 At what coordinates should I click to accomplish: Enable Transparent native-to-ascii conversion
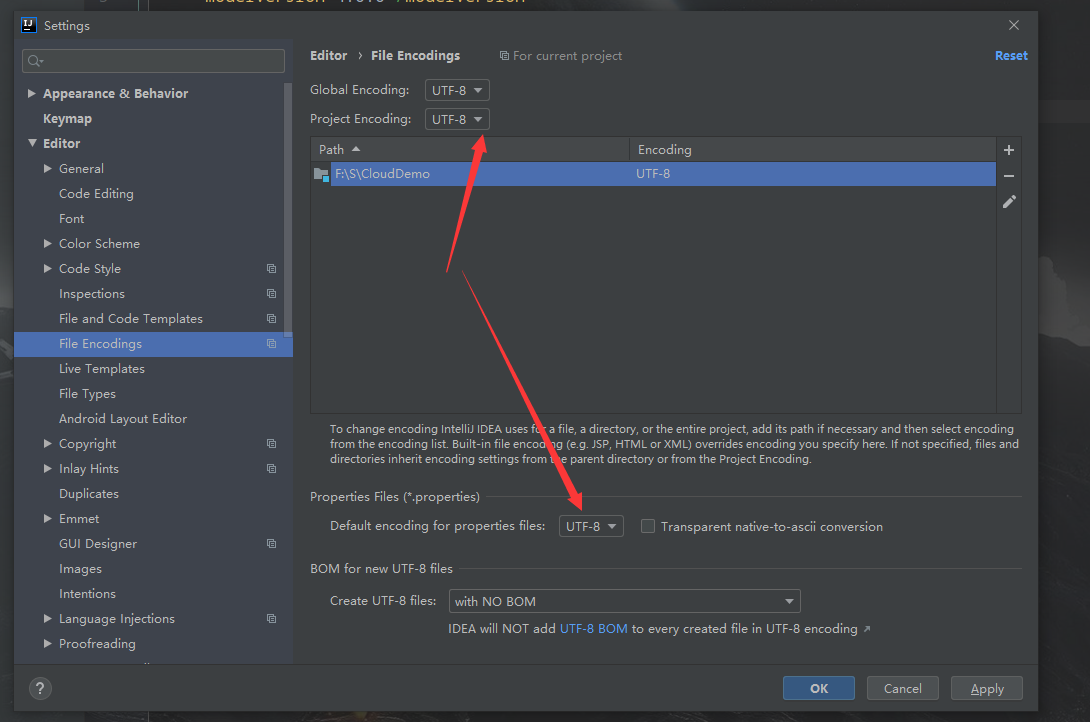(648, 527)
